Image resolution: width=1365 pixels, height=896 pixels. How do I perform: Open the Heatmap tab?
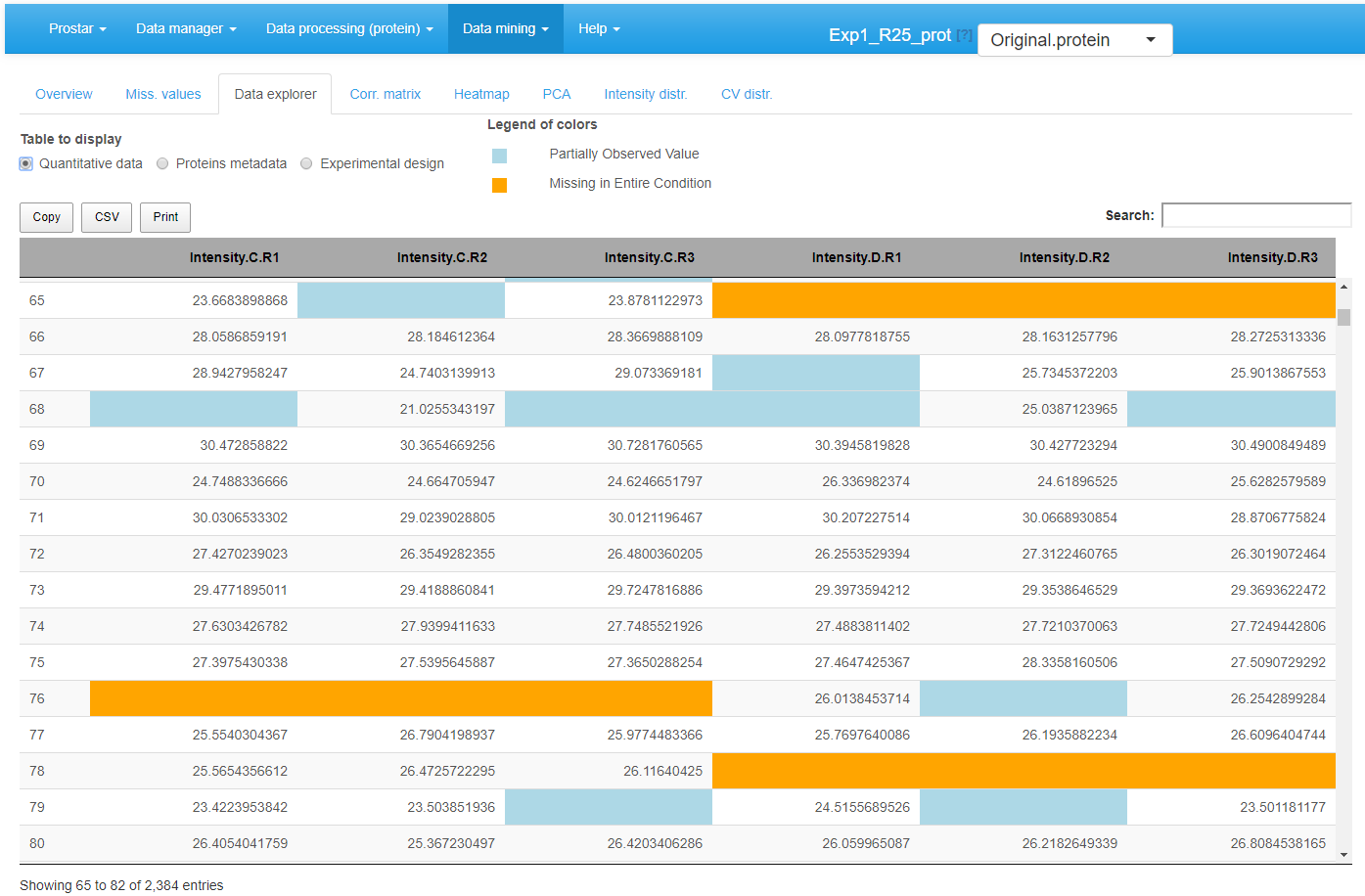point(481,93)
